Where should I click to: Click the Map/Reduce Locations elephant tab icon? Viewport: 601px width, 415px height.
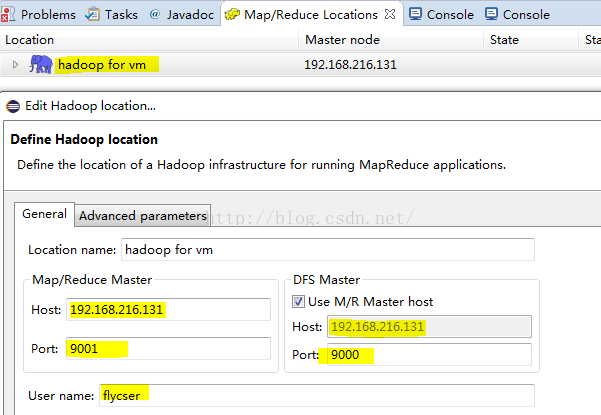click(232, 15)
